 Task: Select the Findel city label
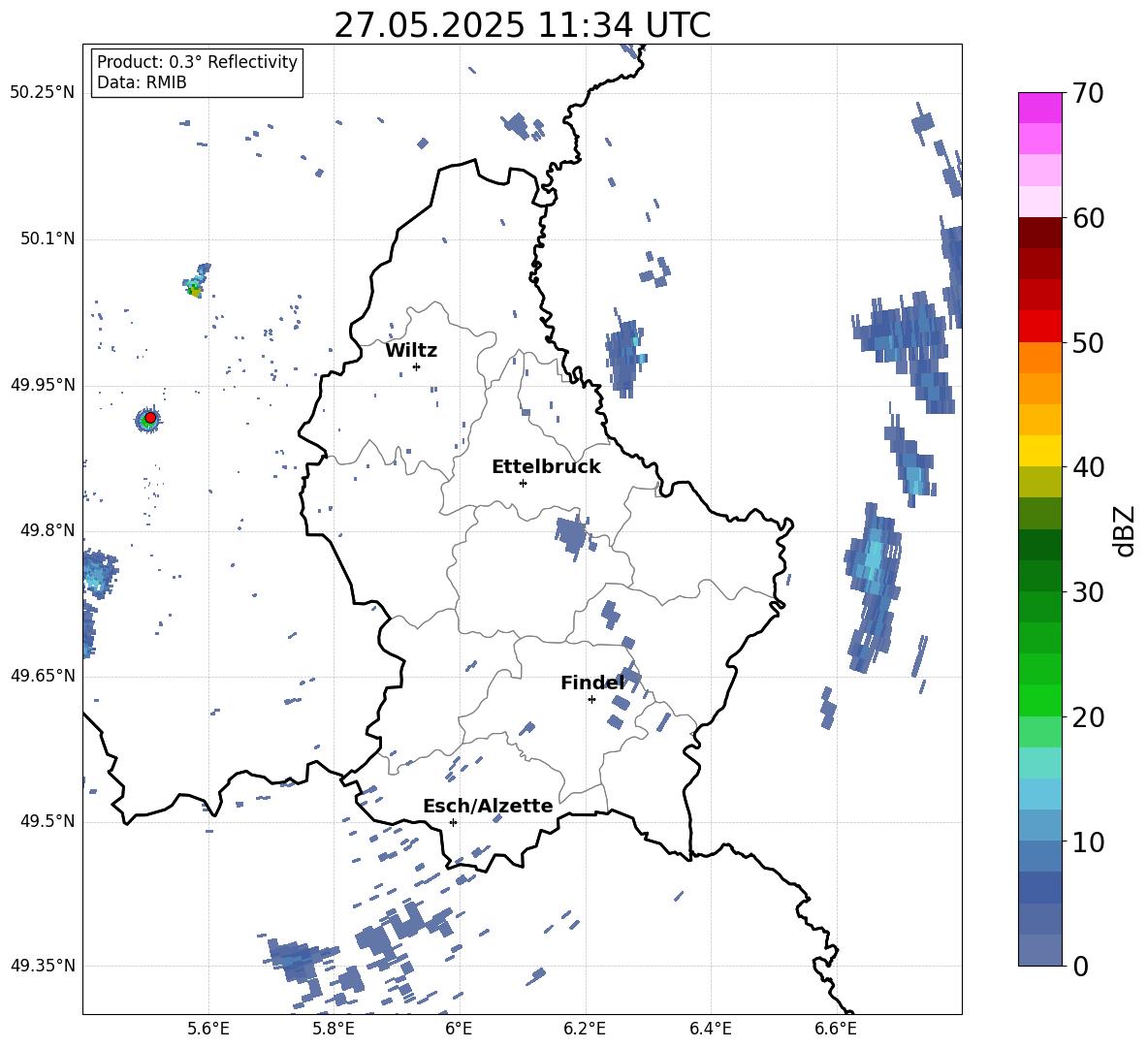coord(592,683)
